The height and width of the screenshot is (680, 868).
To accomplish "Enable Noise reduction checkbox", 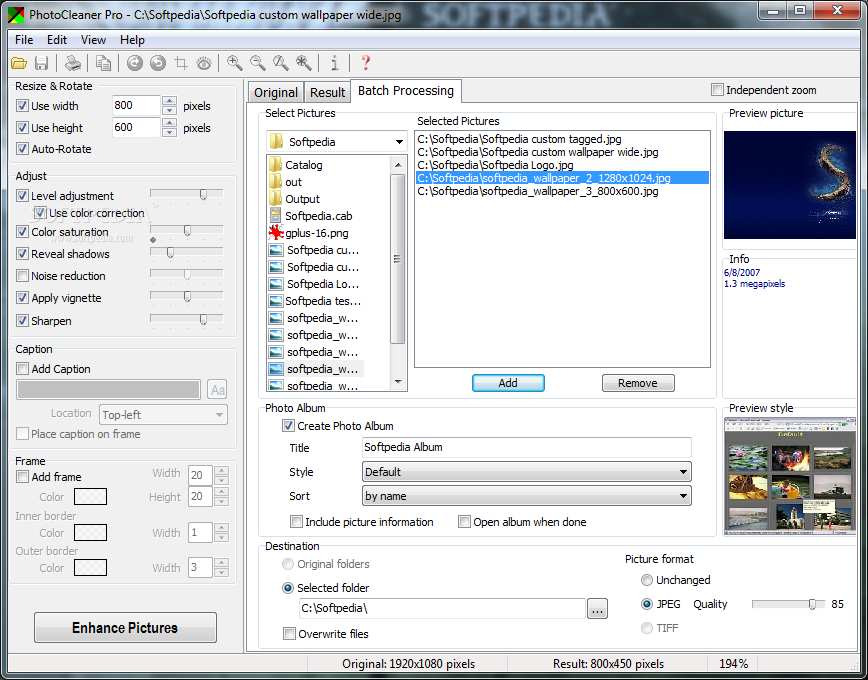I will [22, 276].
